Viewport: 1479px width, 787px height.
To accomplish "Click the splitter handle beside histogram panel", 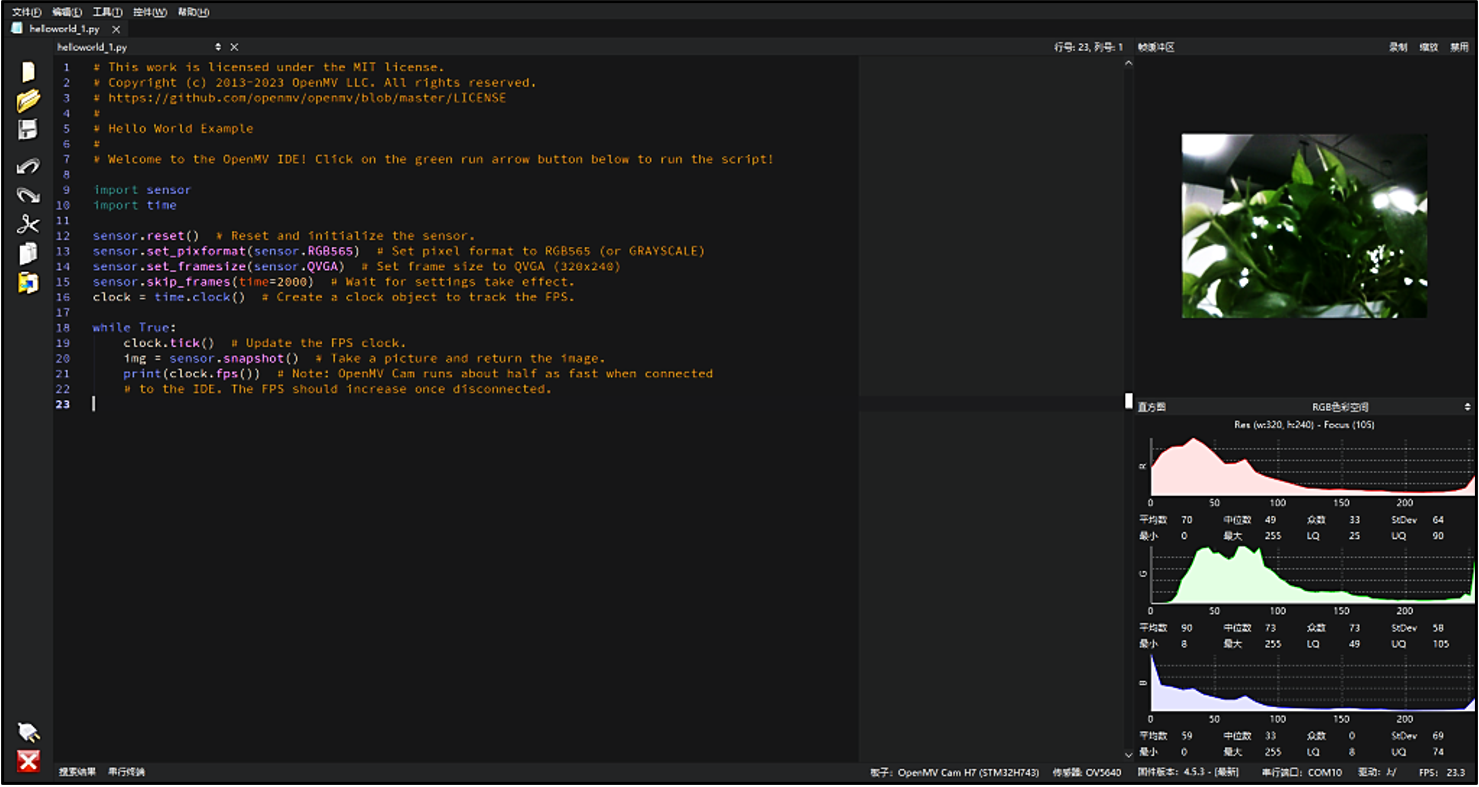I will 1129,401.
